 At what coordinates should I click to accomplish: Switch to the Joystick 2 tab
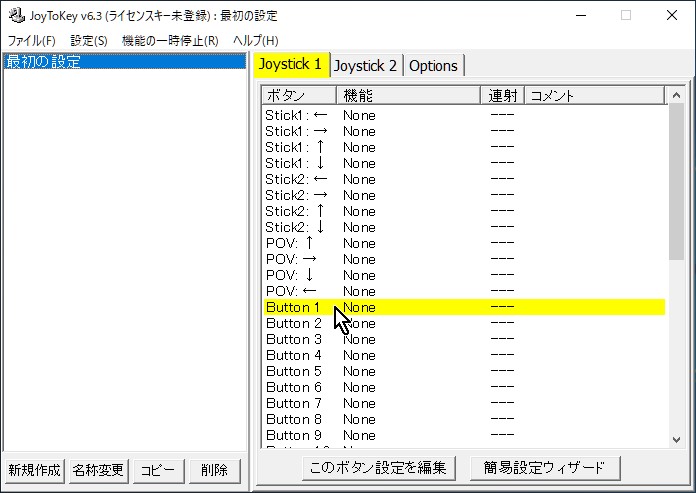click(x=365, y=66)
